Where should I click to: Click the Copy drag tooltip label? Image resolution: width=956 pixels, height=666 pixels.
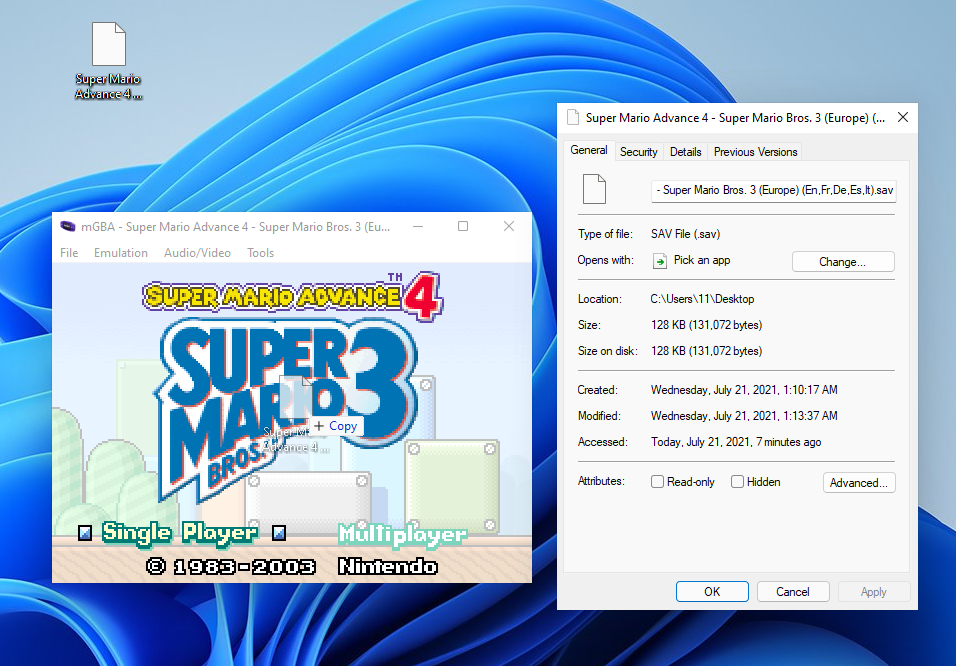pyautogui.click(x=337, y=426)
